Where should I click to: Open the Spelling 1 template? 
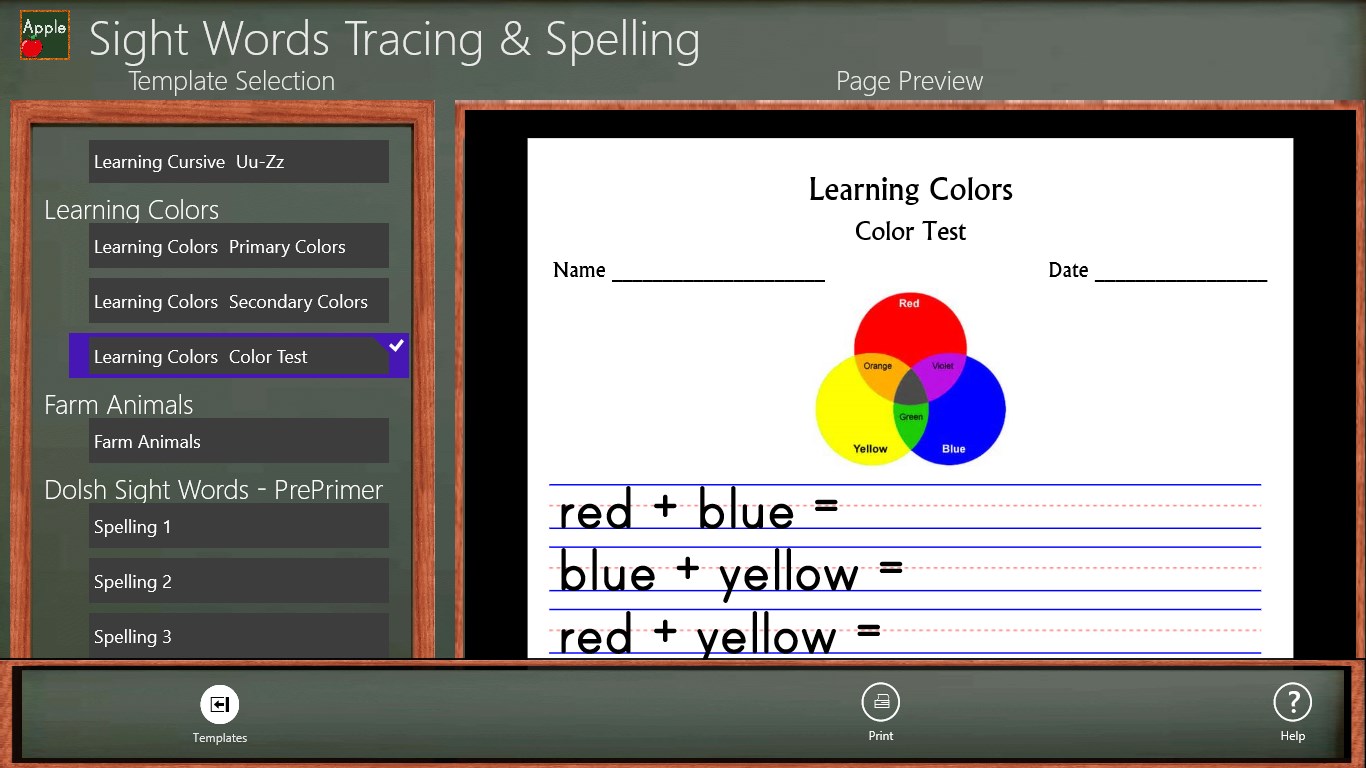[238, 527]
